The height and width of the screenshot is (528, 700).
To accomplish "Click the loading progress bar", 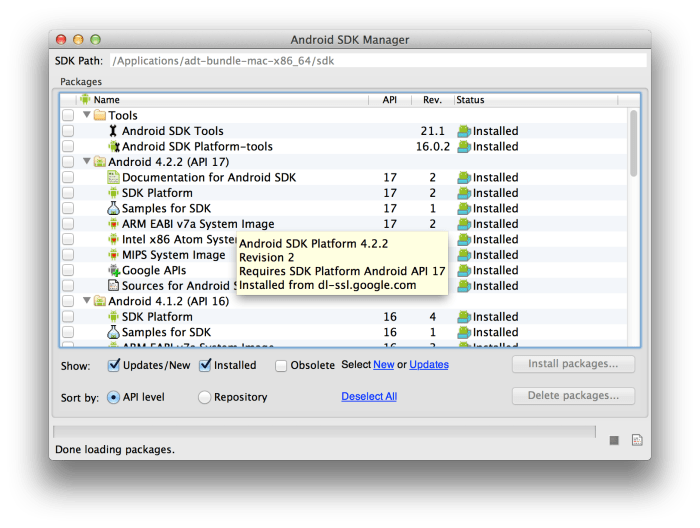I will coord(325,431).
